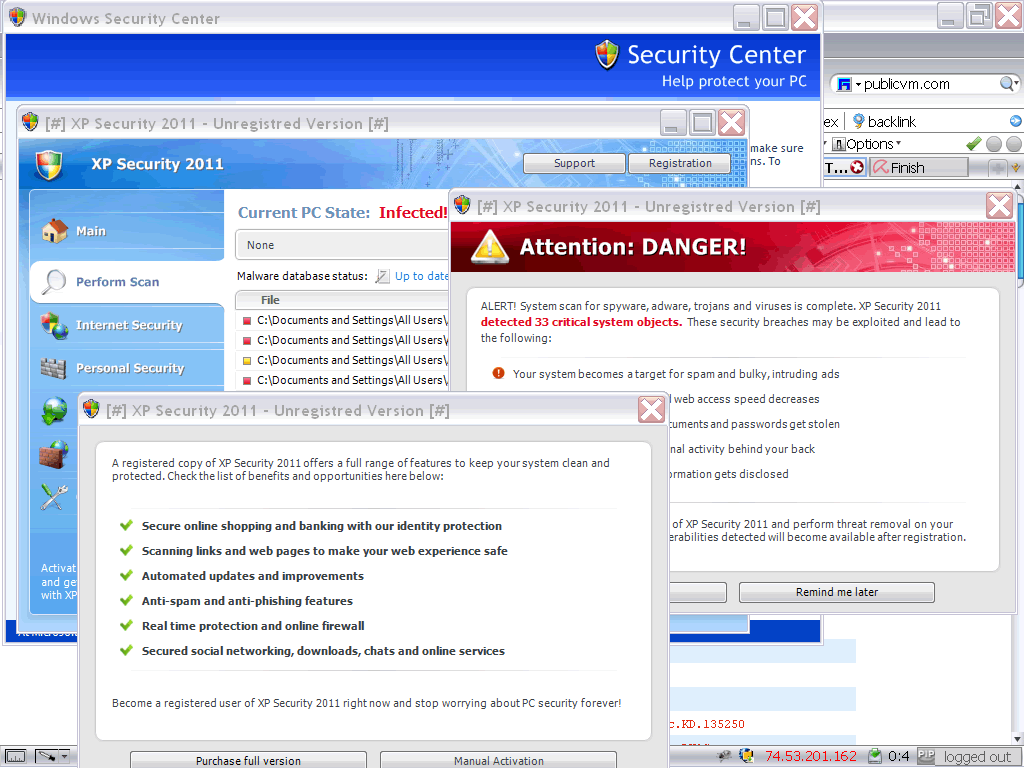Click the PIP status bar icon
Viewport: 1024px width, 768px height.
click(x=926, y=756)
